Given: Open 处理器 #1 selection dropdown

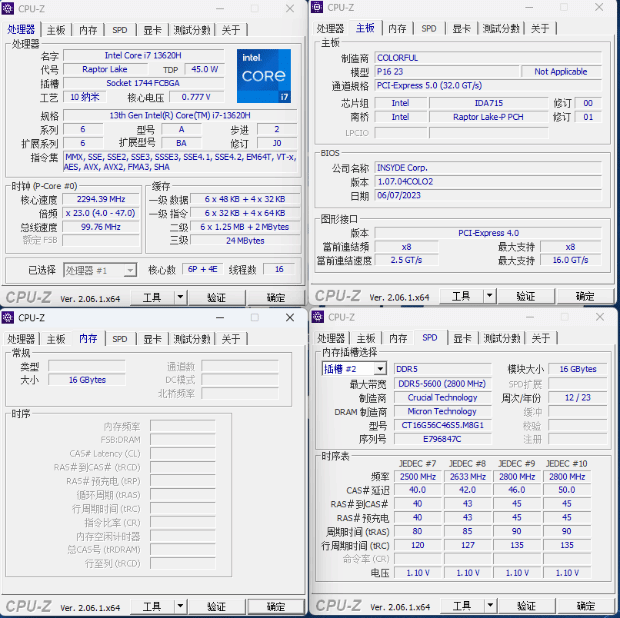Looking at the screenshot, I should (x=100, y=270).
